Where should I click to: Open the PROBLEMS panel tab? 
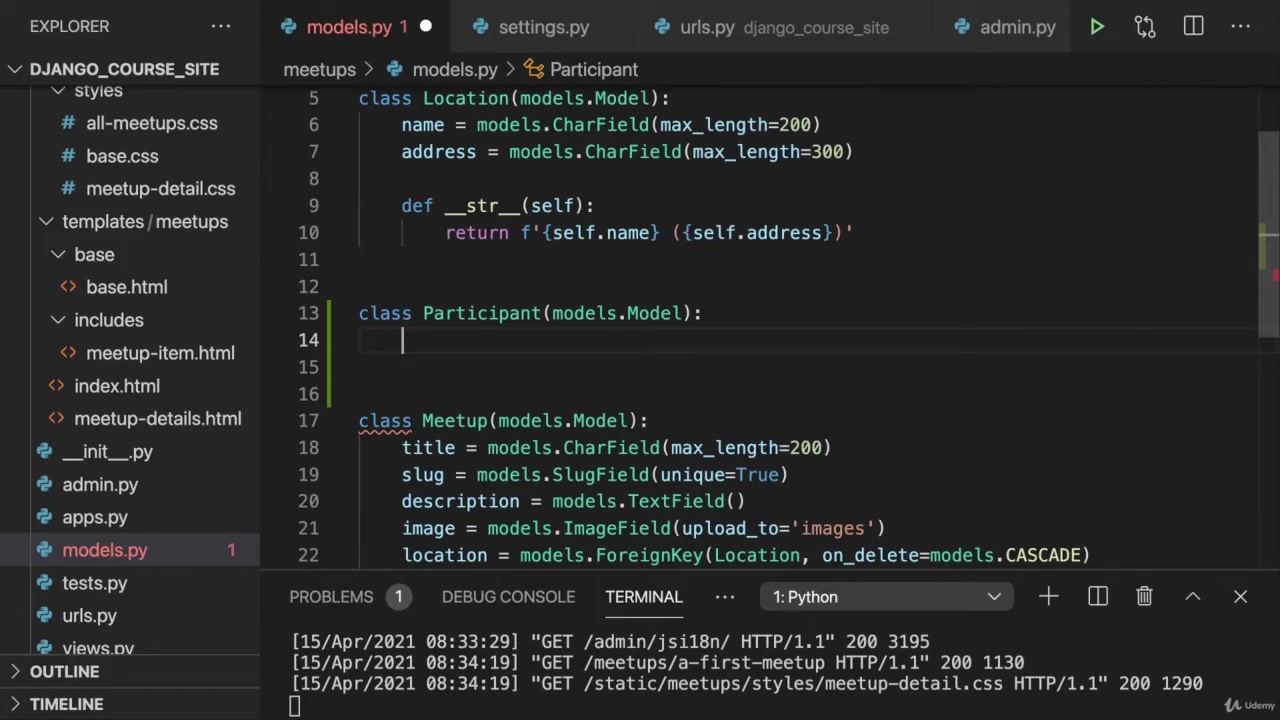tap(331, 597)
